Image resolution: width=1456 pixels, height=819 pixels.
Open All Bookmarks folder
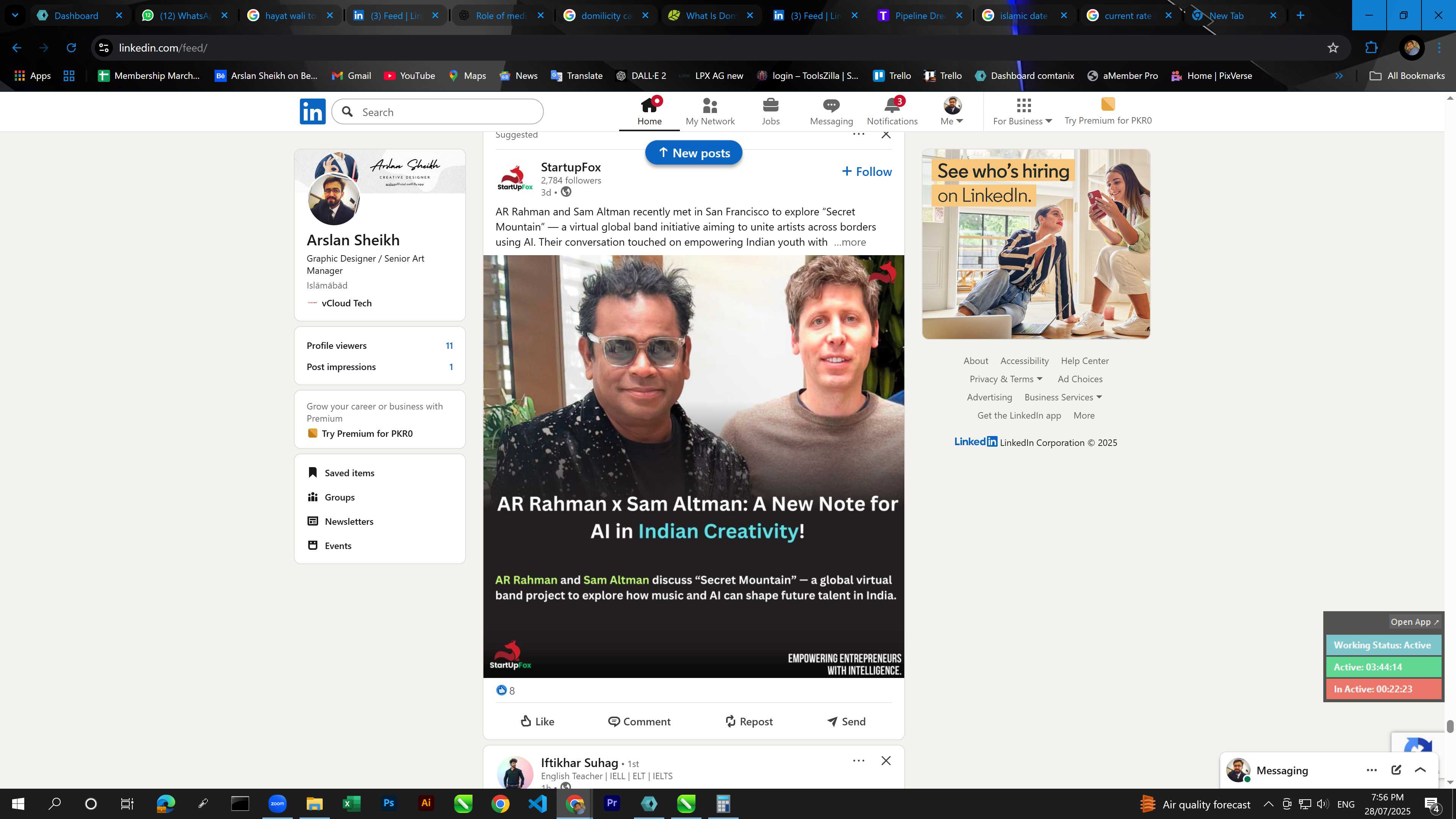(x=1407, y=76)
